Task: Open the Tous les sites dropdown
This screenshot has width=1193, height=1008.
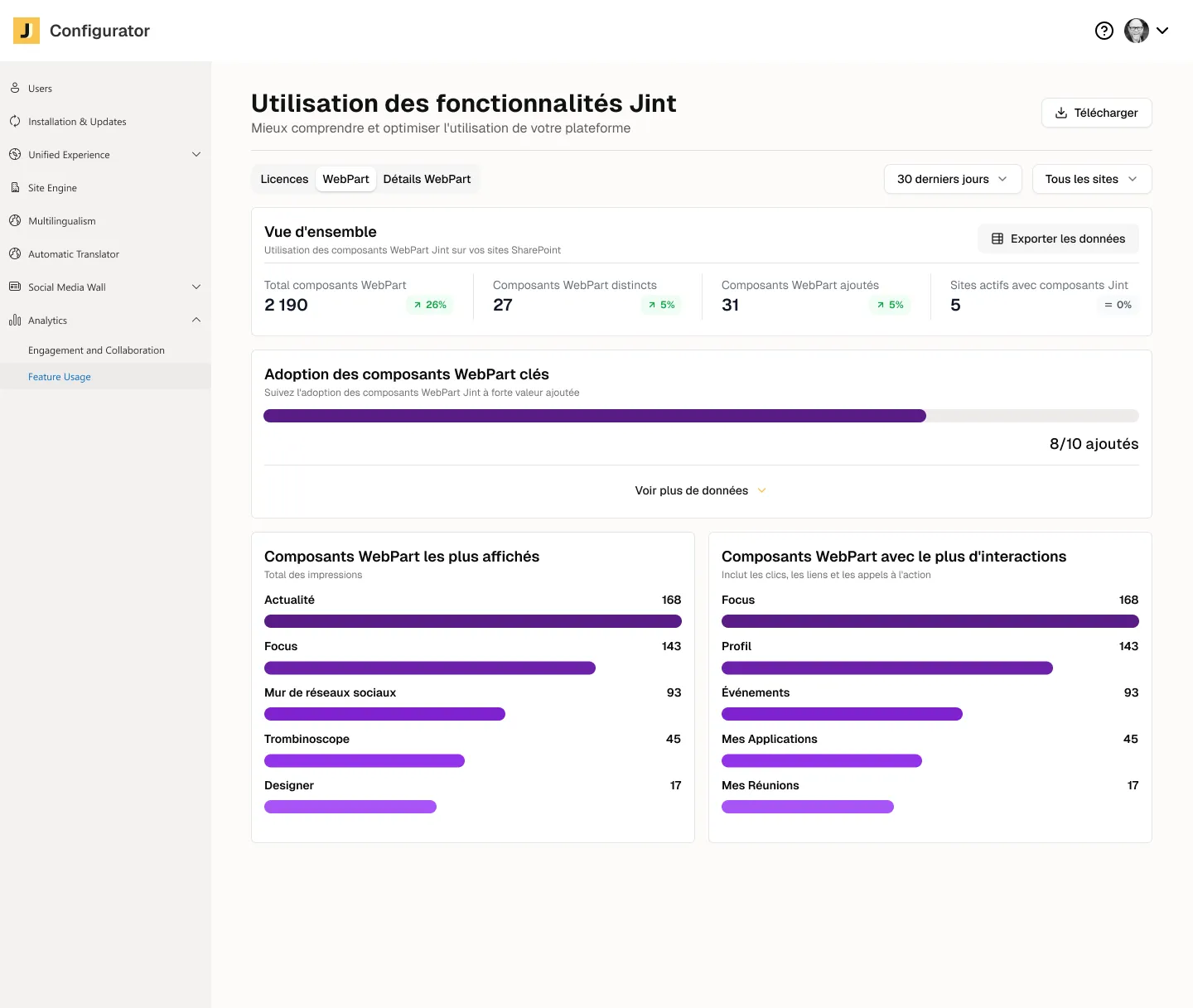Action: tap(1092, 179)
